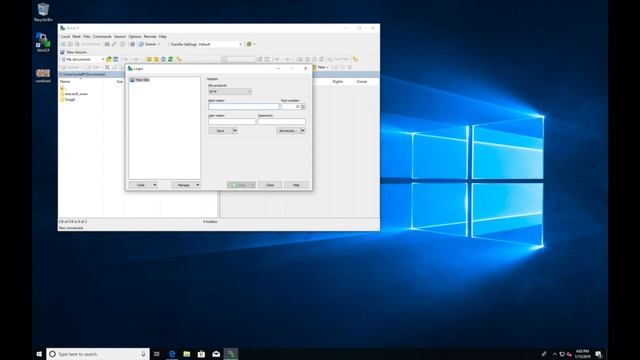
Task: Open the New dropdown in remote toolbar
Action: [x=322, y=67]
